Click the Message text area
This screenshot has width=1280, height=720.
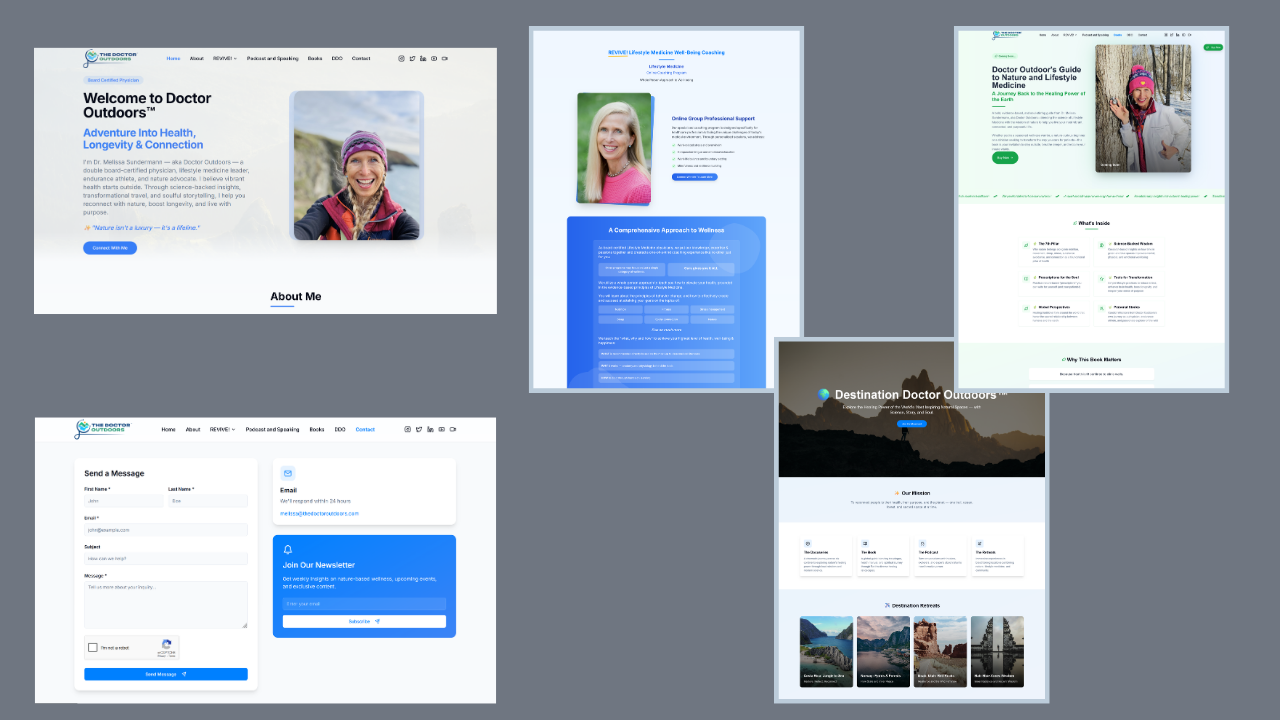(165, 605)
